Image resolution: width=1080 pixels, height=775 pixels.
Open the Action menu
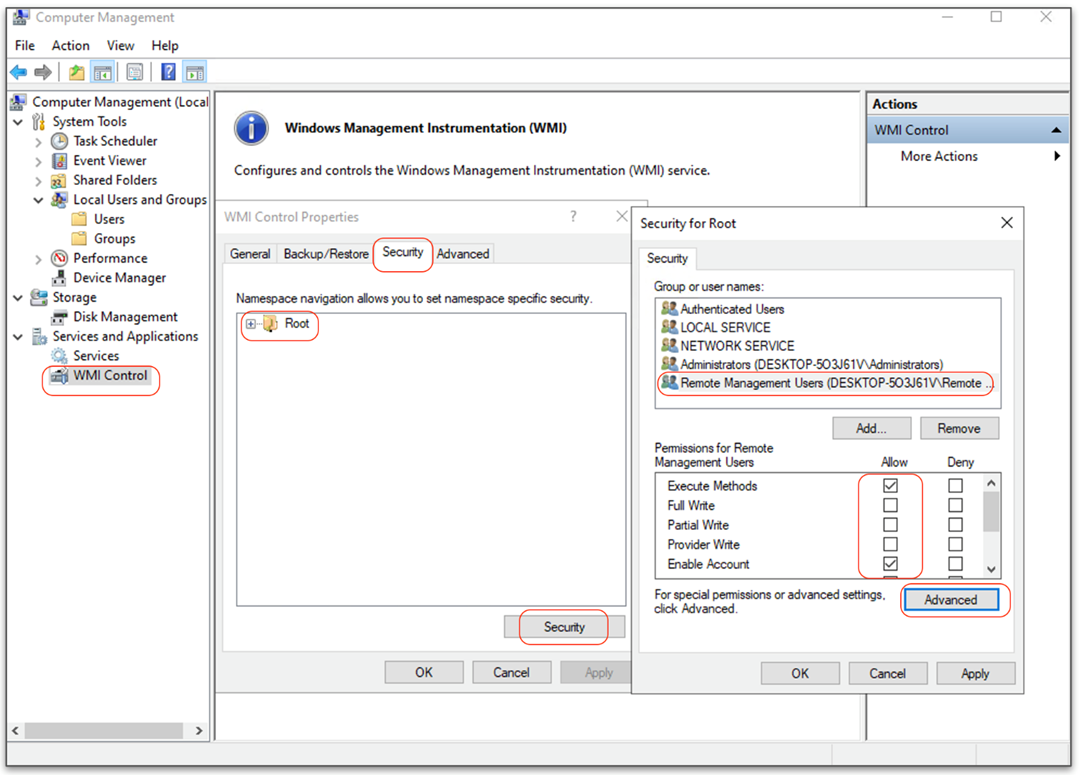click(70, 45)
